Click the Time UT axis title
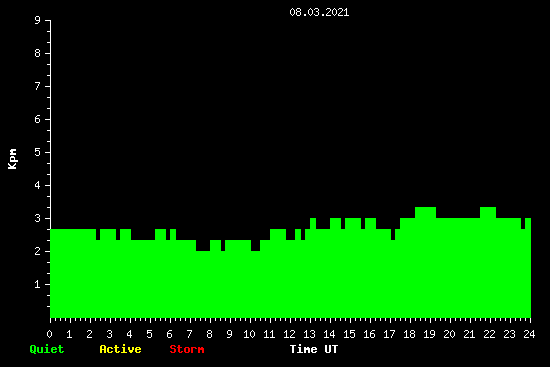550x367 pixels. (314, 349)
